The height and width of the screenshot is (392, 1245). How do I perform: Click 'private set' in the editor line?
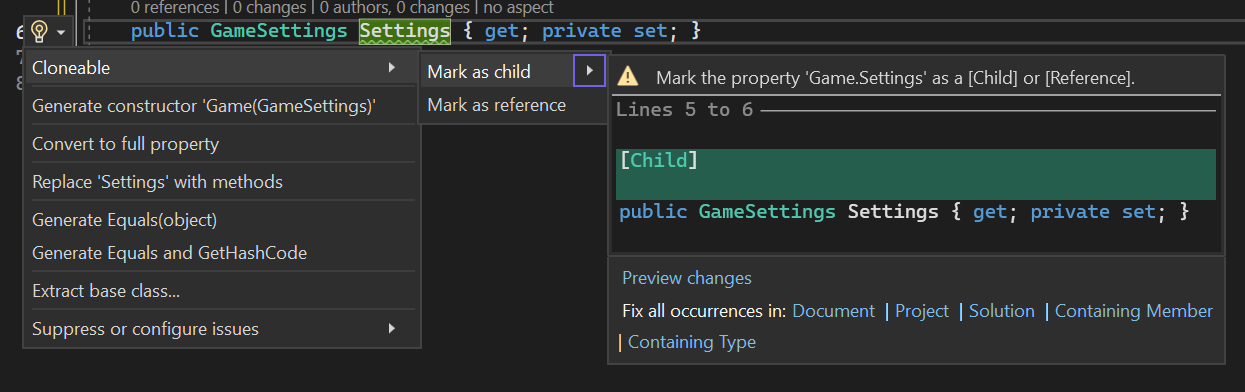[604, 31]
